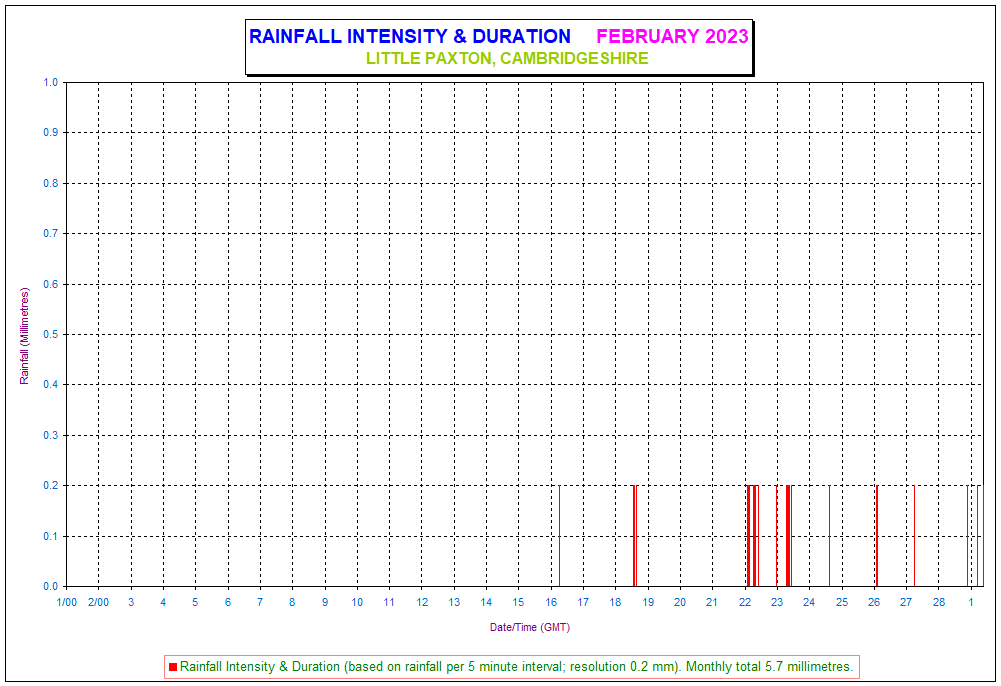The image size is (1001, 686).
Task: Click the y-axis value 0.7
Action: (50, 234)
